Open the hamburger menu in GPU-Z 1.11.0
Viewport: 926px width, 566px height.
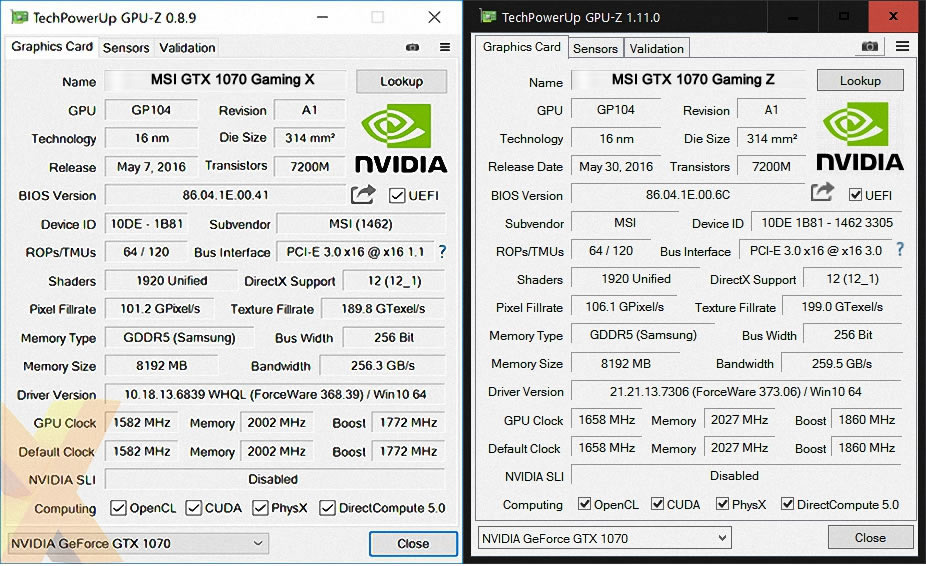tap(902, 46)
